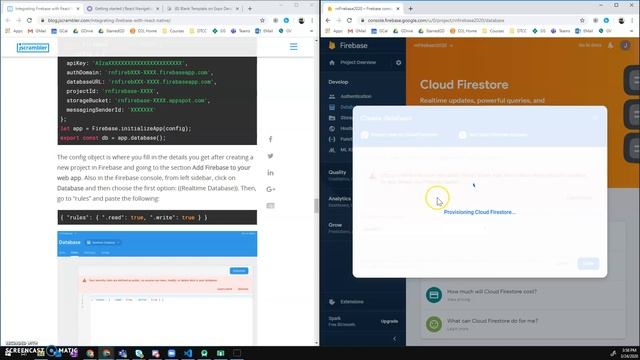This screenshot has width=640, height=360.
Task: Expand the Grow section in sidebar
Action: point(335,225)
